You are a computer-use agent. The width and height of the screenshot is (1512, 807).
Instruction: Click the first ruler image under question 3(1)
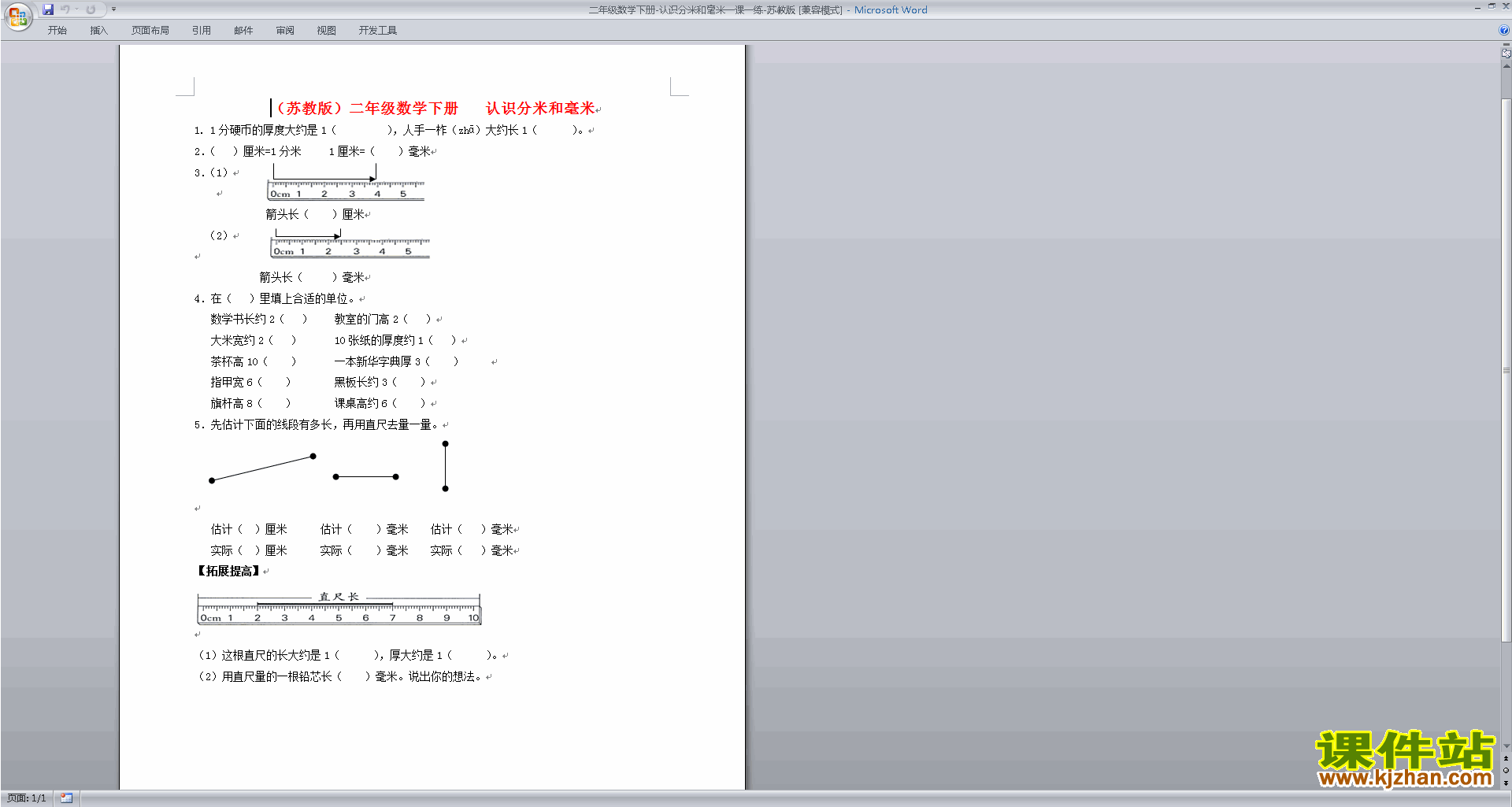pos(346,191)
